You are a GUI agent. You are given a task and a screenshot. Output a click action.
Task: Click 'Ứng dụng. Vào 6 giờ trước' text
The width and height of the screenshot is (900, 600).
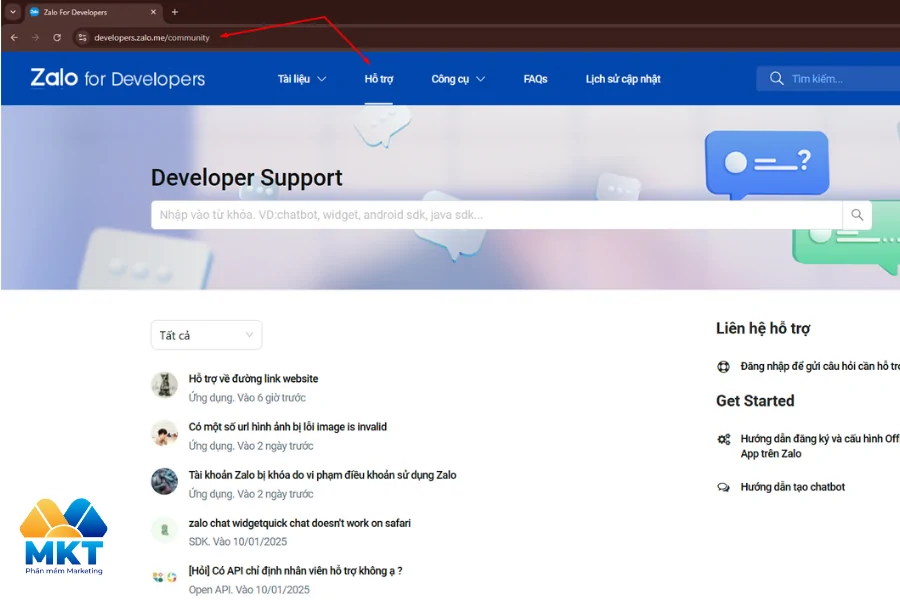point(247,397)
